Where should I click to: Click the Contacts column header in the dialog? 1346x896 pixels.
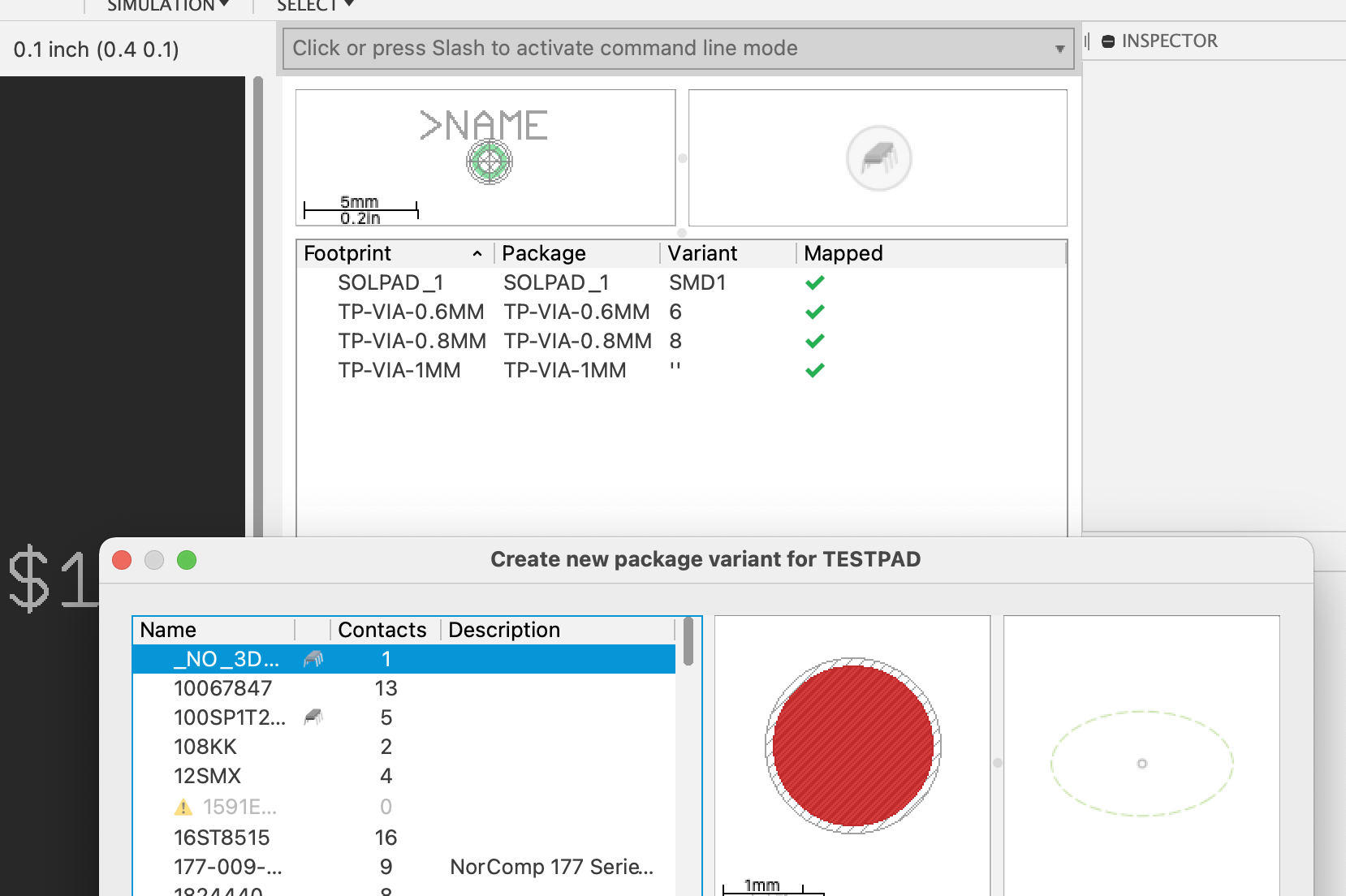[382, 629]
